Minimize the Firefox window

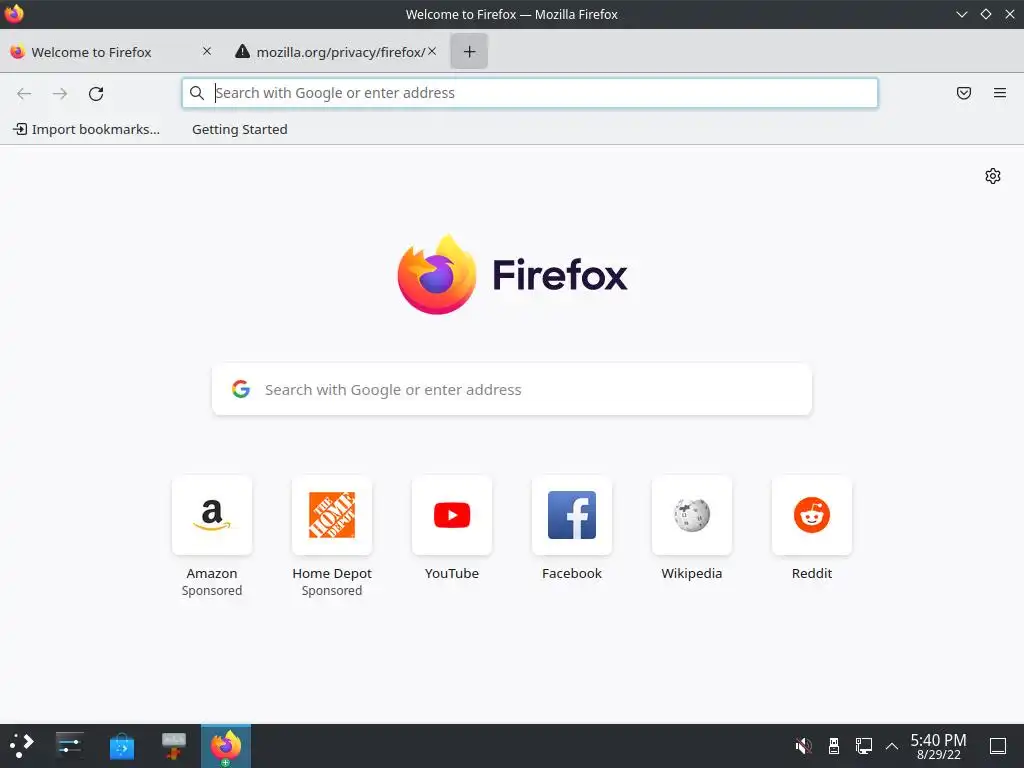(x=961, y=14)
